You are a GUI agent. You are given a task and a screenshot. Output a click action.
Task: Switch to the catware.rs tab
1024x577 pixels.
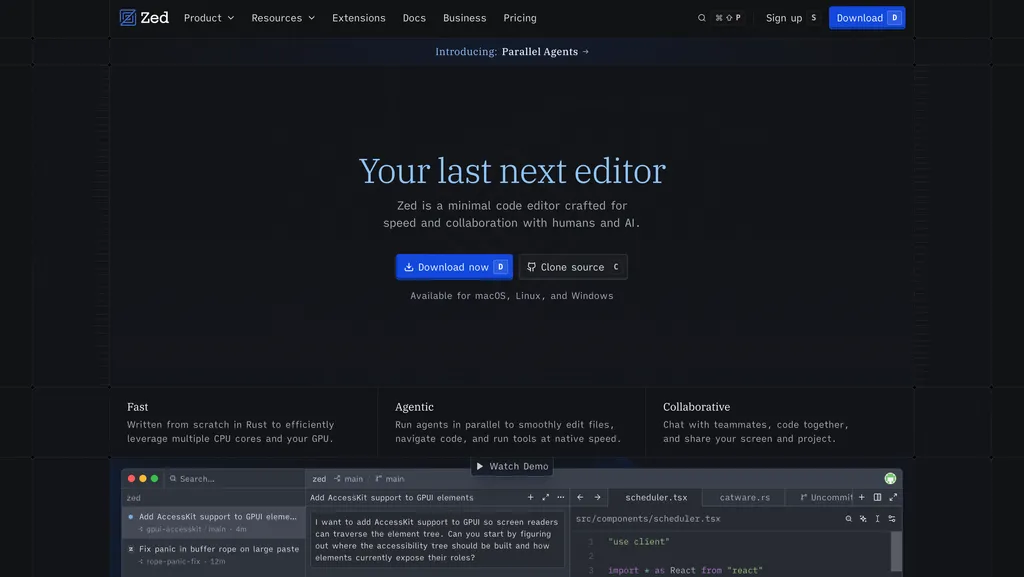coord(744,497)
